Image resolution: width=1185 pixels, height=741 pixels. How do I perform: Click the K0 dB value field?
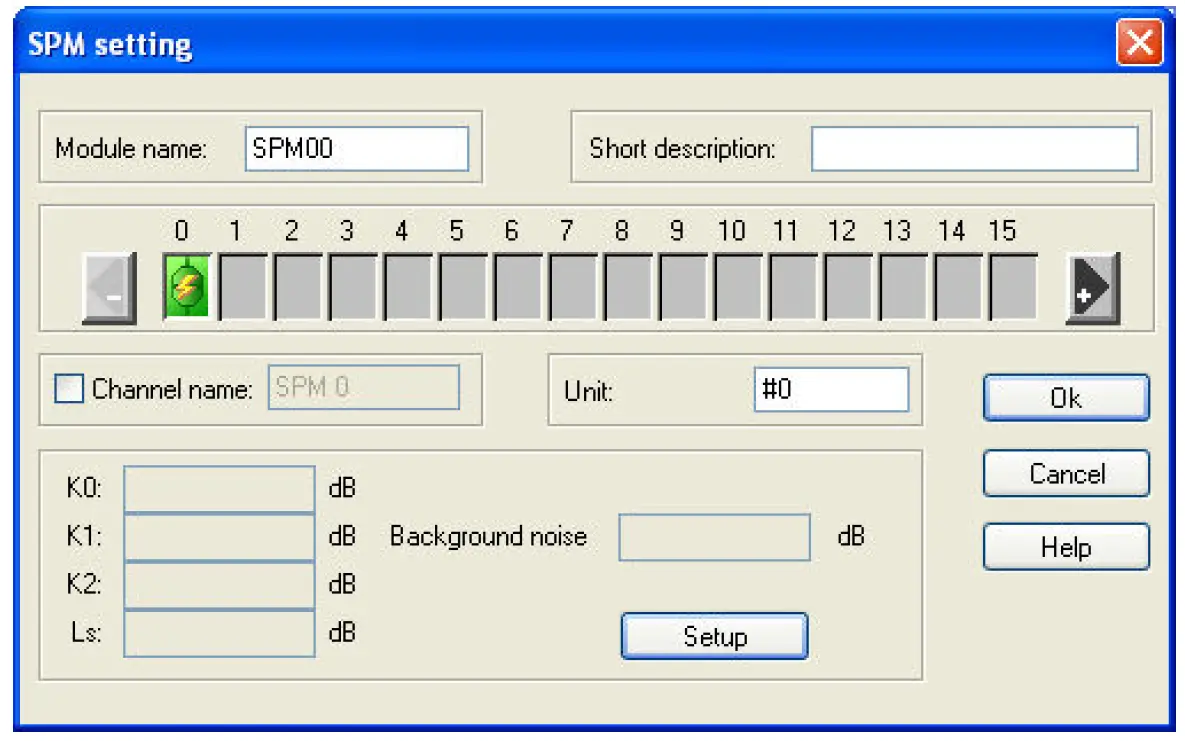pyautogui.click(x=219, y=489)
